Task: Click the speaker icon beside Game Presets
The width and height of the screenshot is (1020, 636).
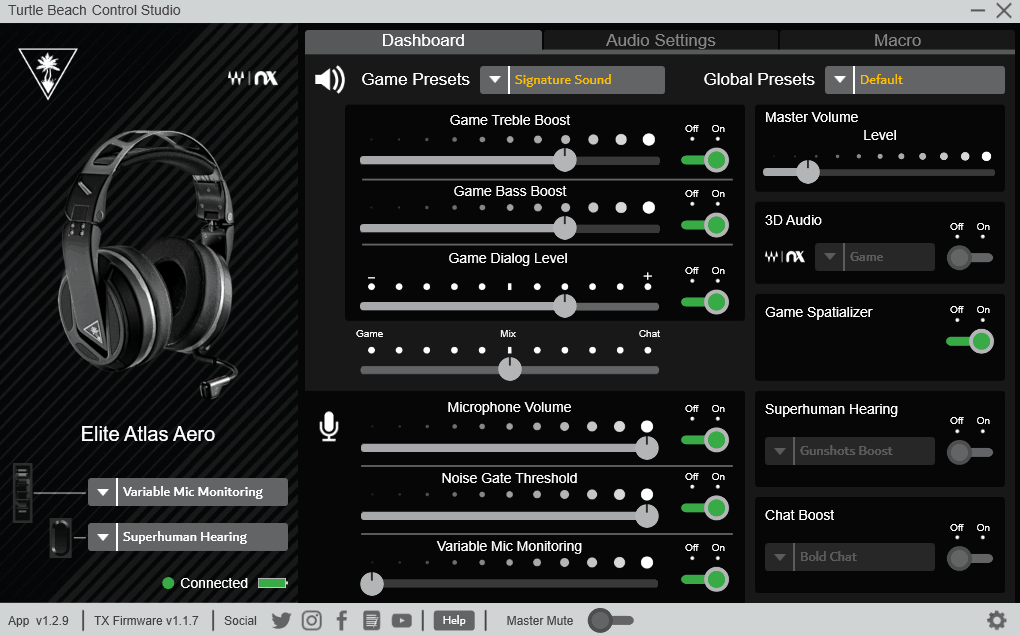Action: pos(329,79)
